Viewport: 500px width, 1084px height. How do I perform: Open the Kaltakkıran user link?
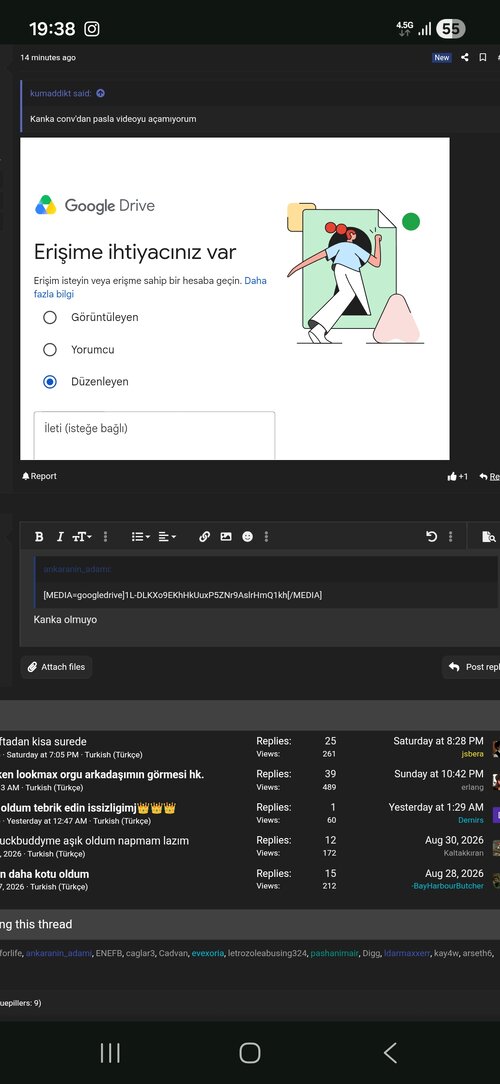pyautogui.click(x=464, y=853)
